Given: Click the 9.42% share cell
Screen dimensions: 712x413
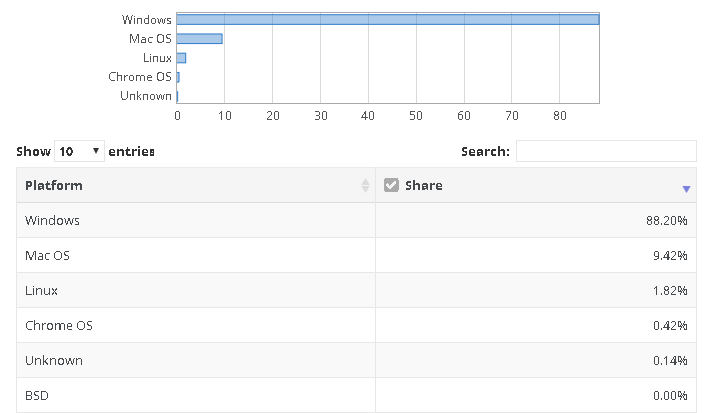Looking at the screenshot, I should tap(536, 255).
